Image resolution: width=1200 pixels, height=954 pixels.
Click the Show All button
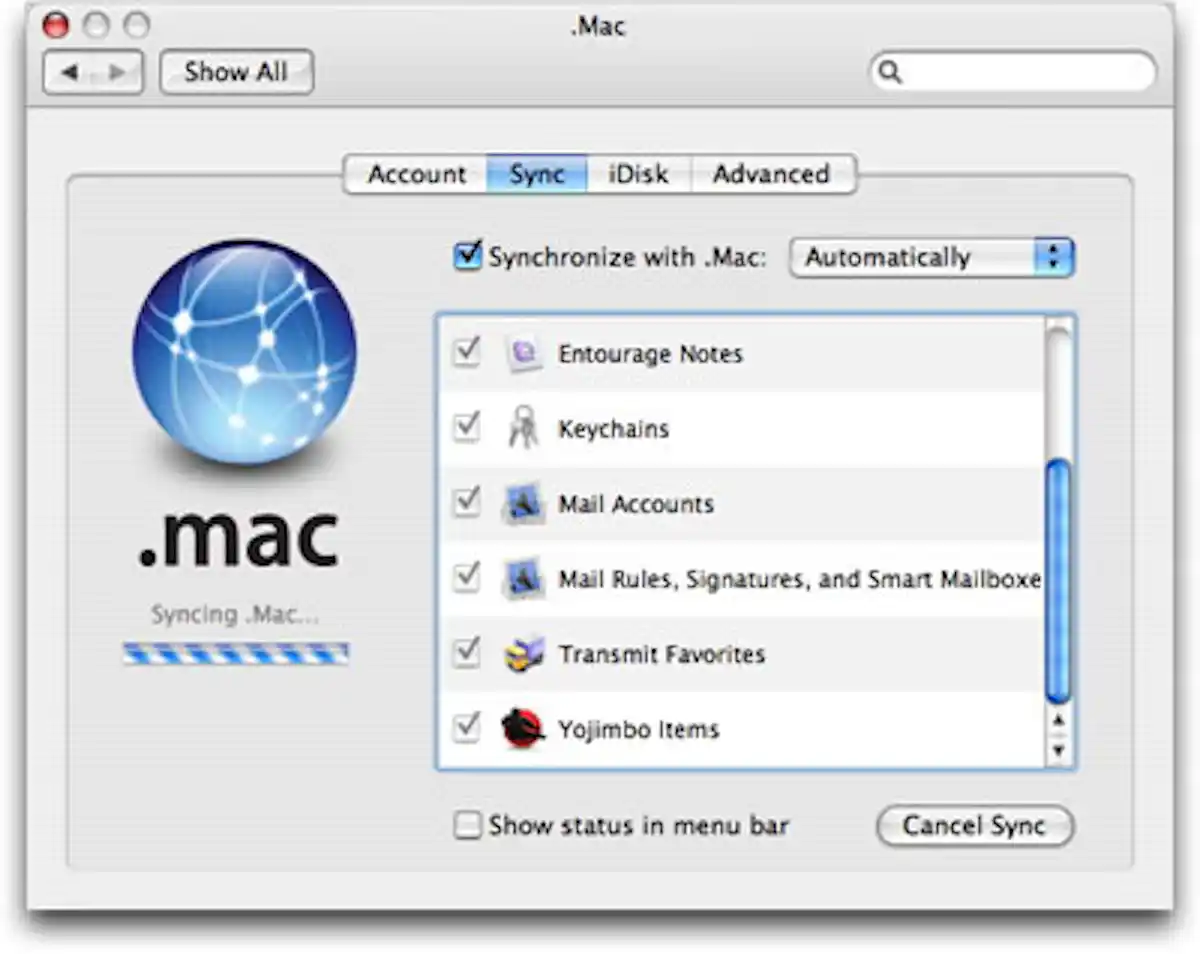[235, 71]
